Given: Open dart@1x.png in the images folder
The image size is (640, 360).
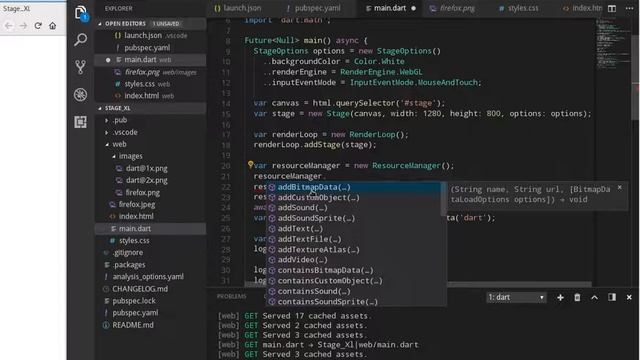Looking at the screenshot, I should click(x=146, y=168).
